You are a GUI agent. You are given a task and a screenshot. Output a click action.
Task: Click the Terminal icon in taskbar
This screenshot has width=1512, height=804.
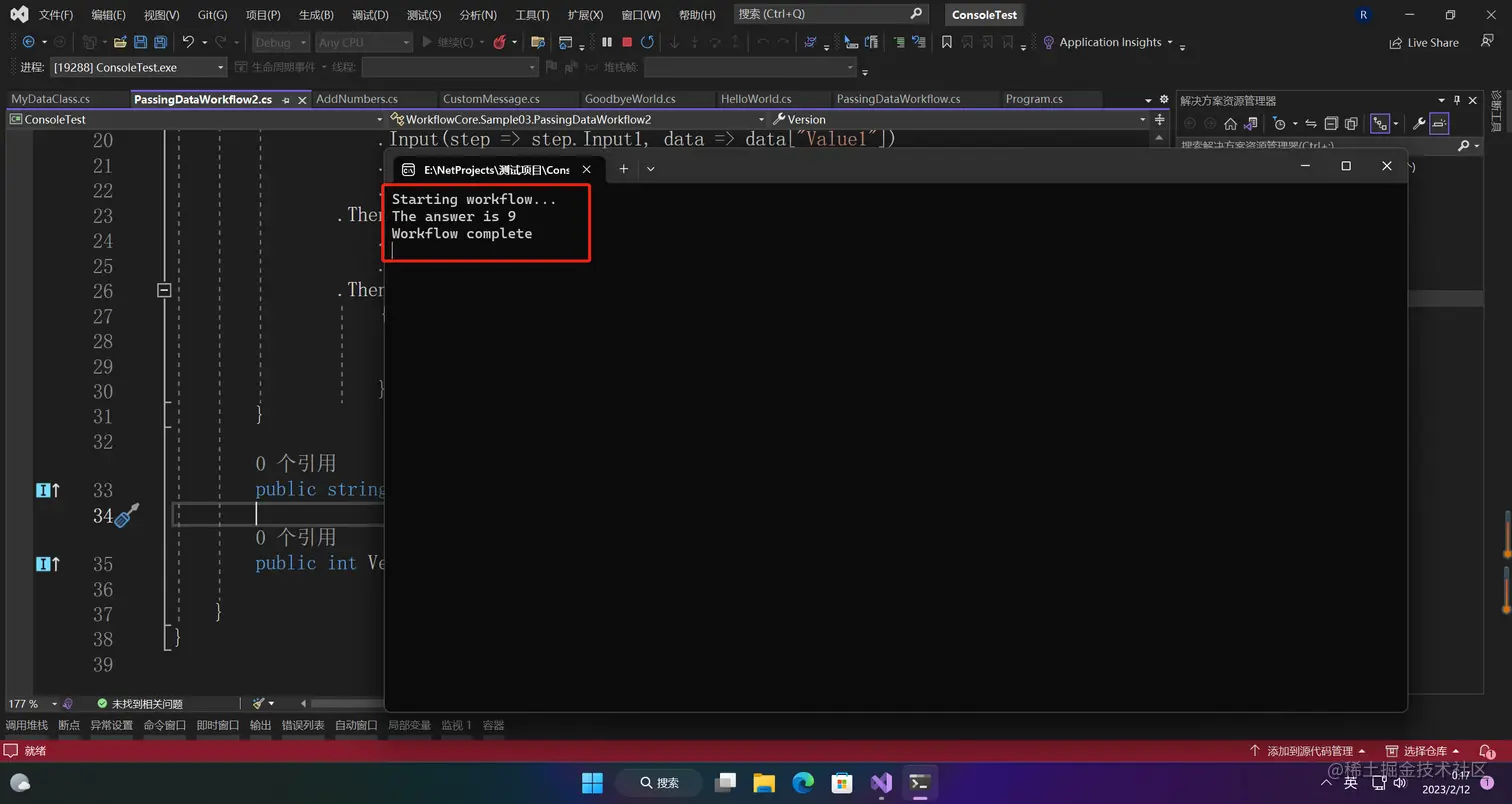[920, 782]
